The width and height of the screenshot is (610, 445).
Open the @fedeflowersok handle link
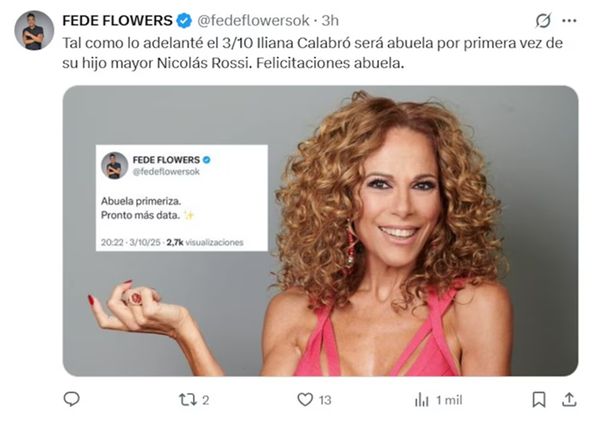click(251, 20)
